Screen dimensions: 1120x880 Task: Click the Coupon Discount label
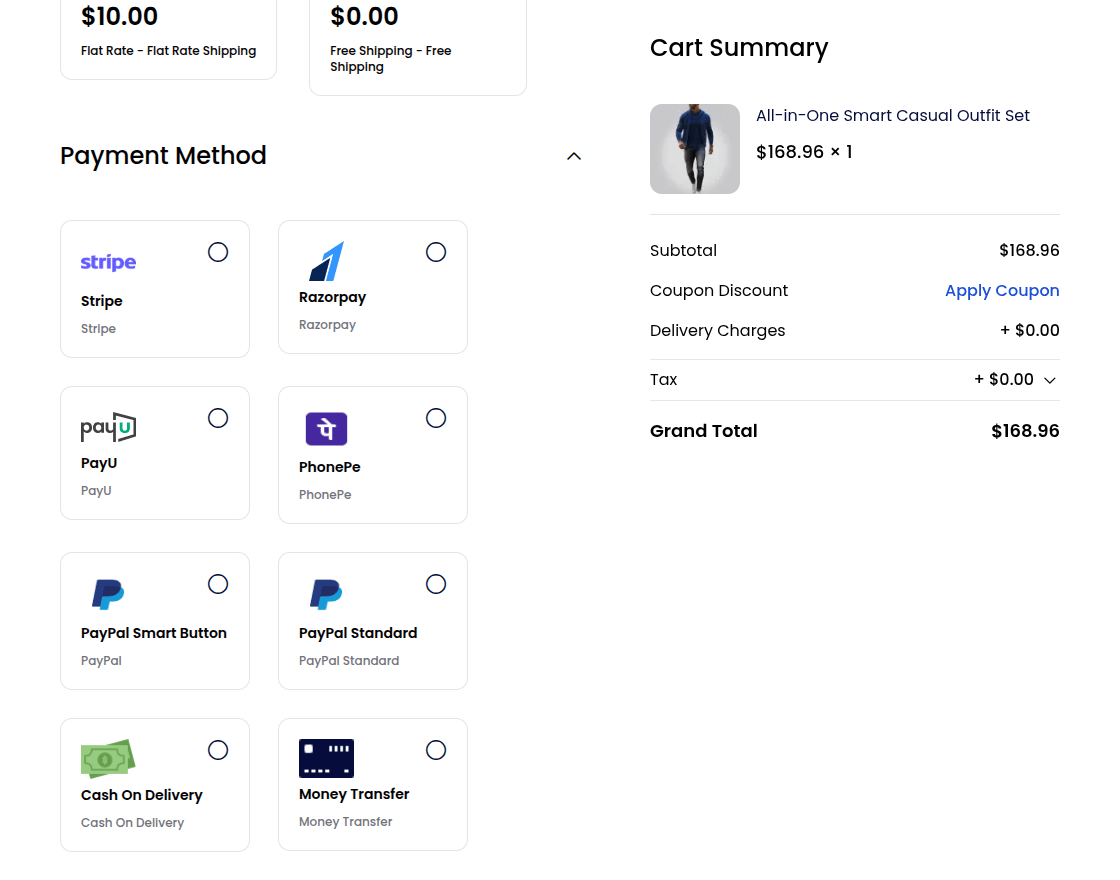(719, 291)
